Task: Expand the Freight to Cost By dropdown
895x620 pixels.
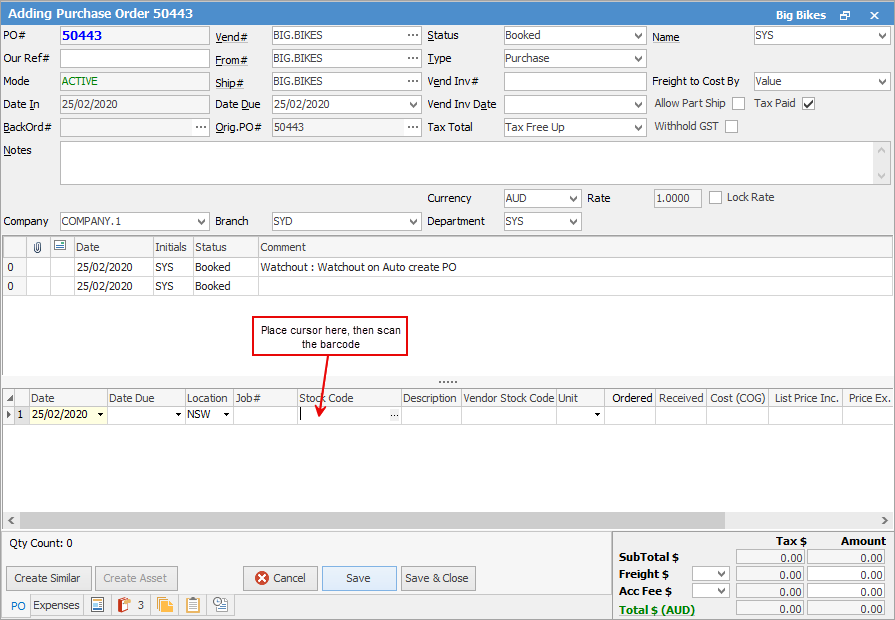Action: point(882,82)
